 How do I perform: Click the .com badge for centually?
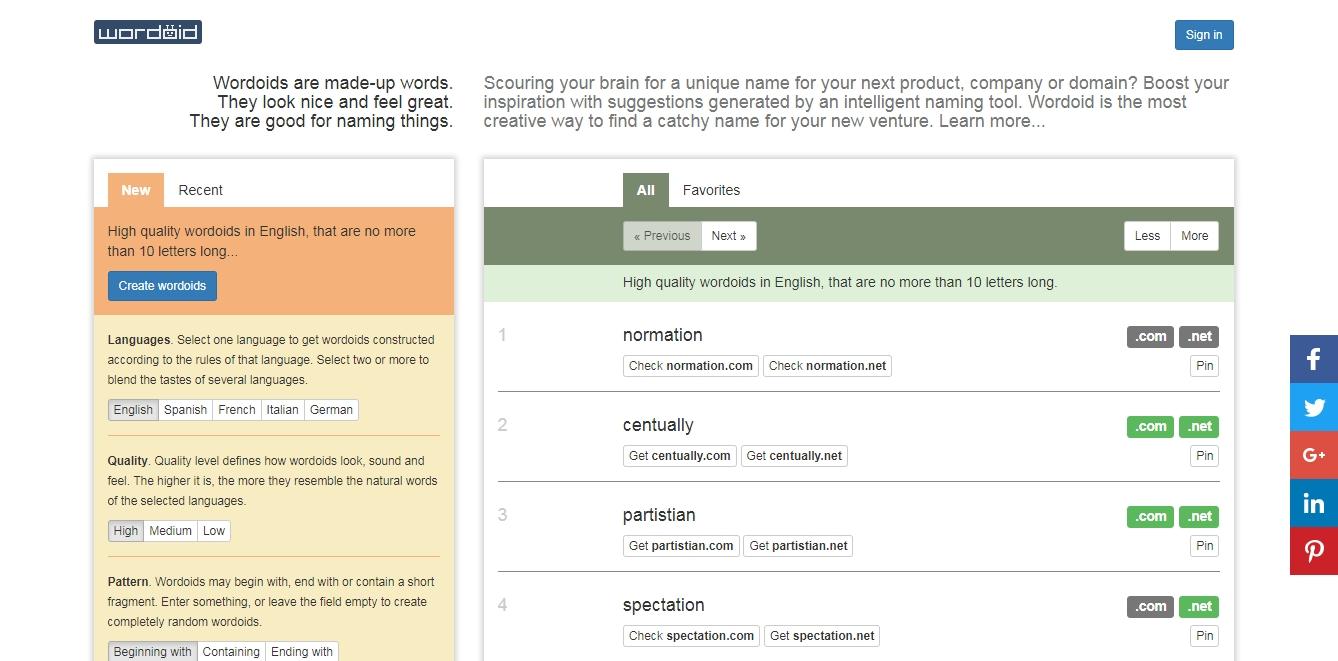point(1150,427)
